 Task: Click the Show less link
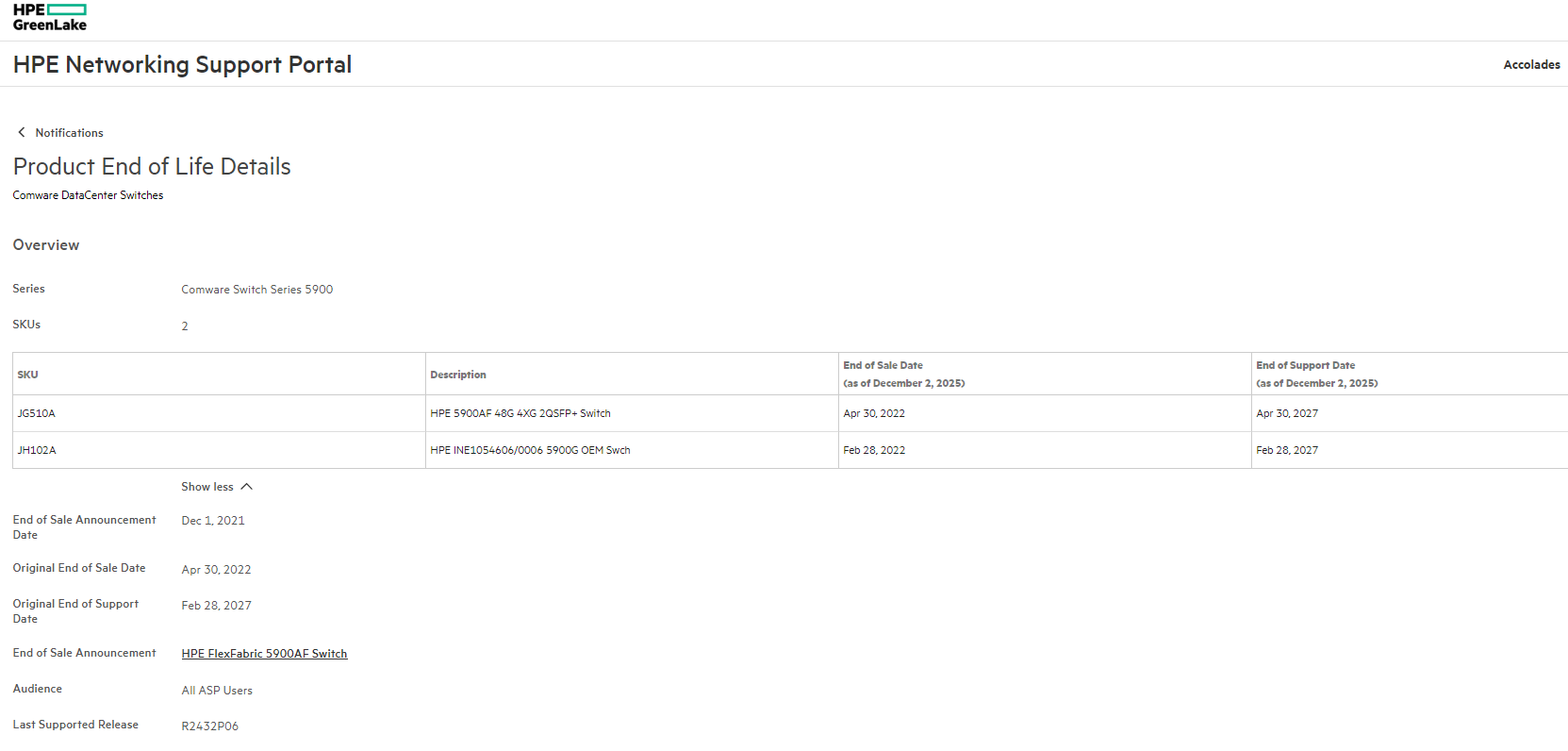click(x=207, y=487)
